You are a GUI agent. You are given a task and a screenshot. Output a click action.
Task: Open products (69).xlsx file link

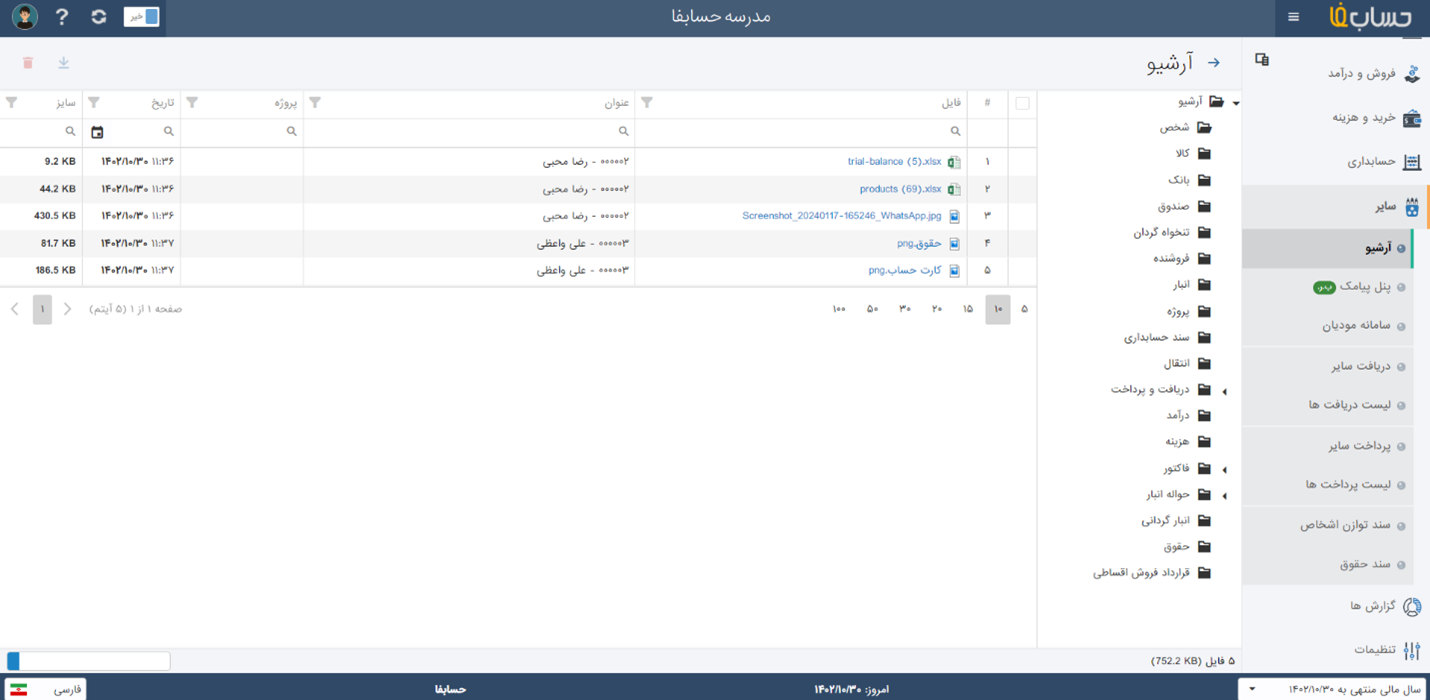tap(900, 189)
